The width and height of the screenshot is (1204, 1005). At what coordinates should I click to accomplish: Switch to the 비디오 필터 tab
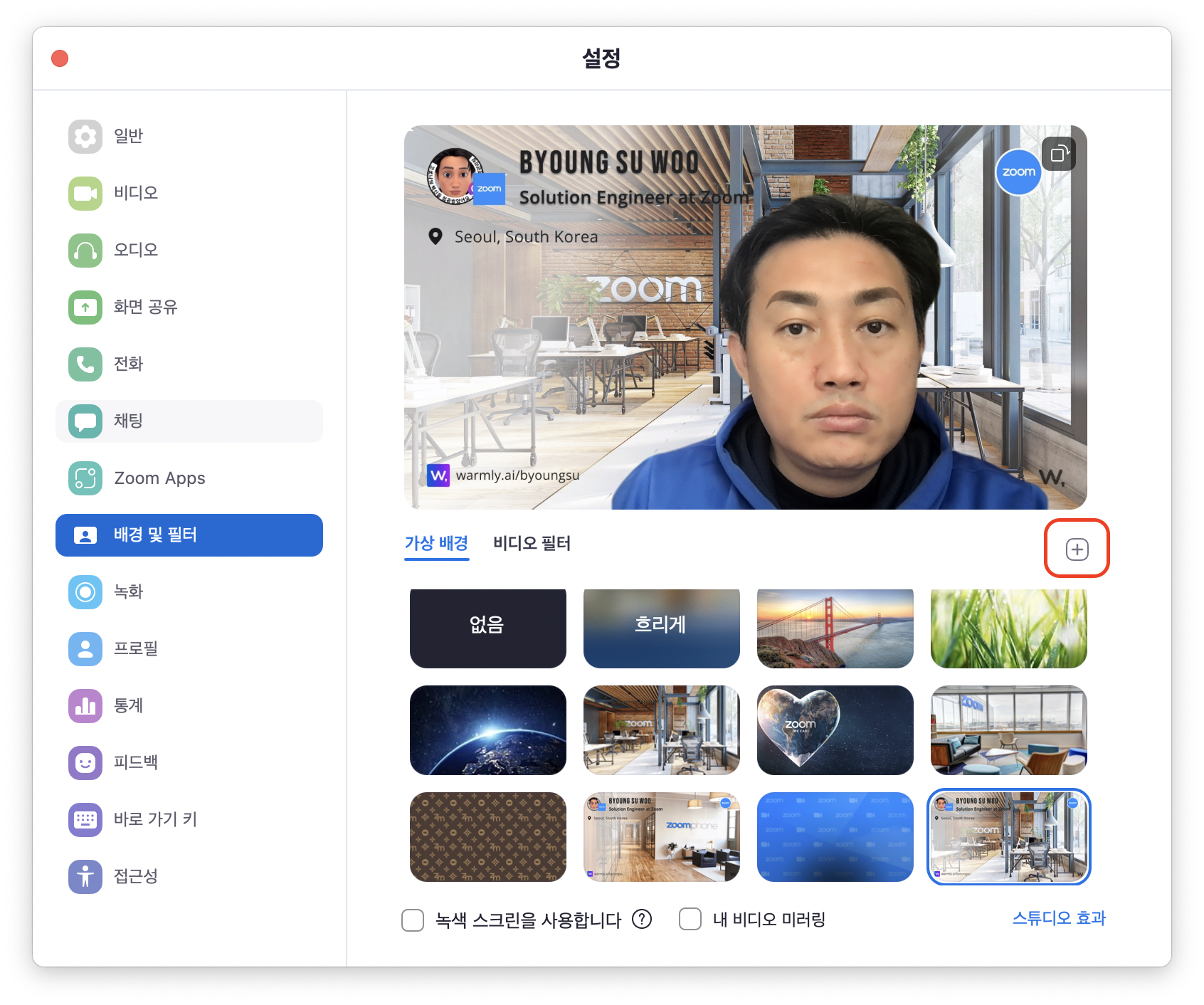pyautogui.click(x=532, y=543)
